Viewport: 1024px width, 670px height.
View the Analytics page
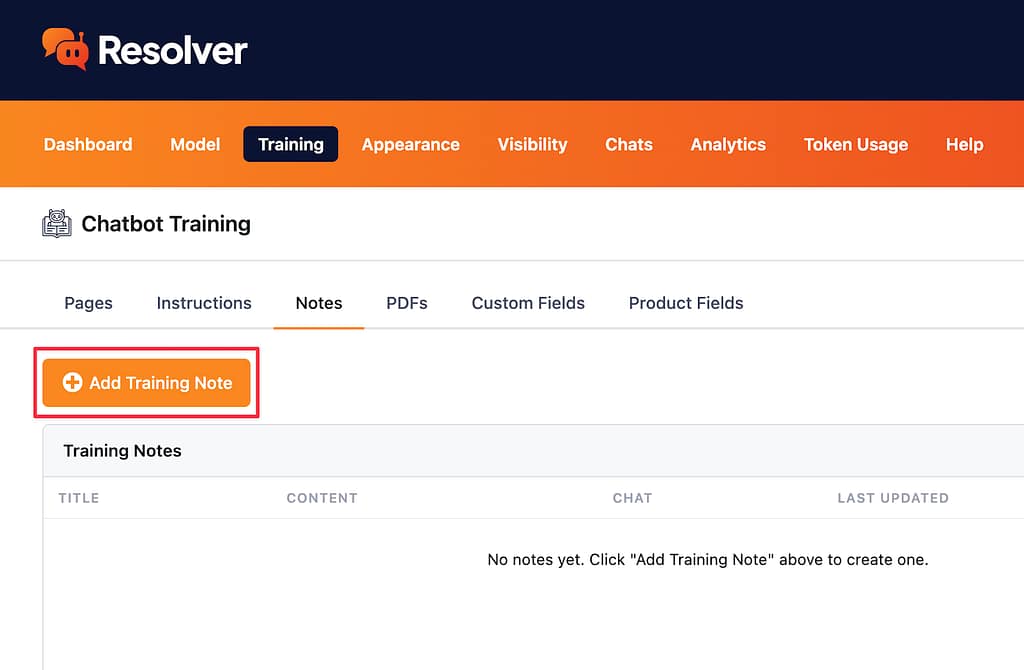(728, 144)
